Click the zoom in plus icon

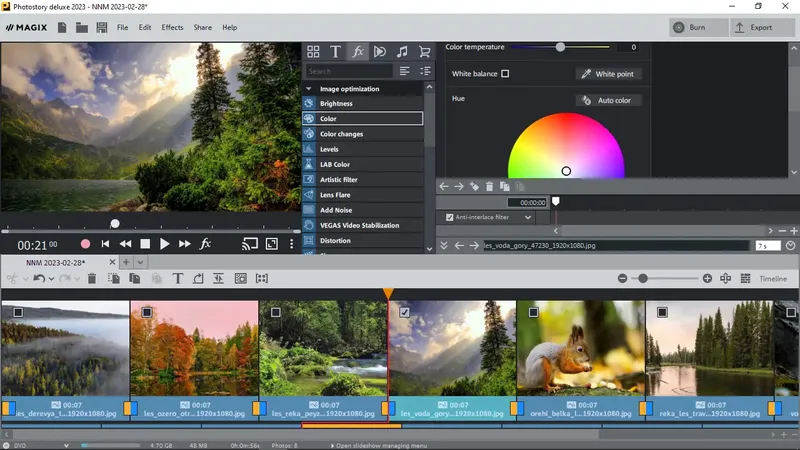pos(707,279)
